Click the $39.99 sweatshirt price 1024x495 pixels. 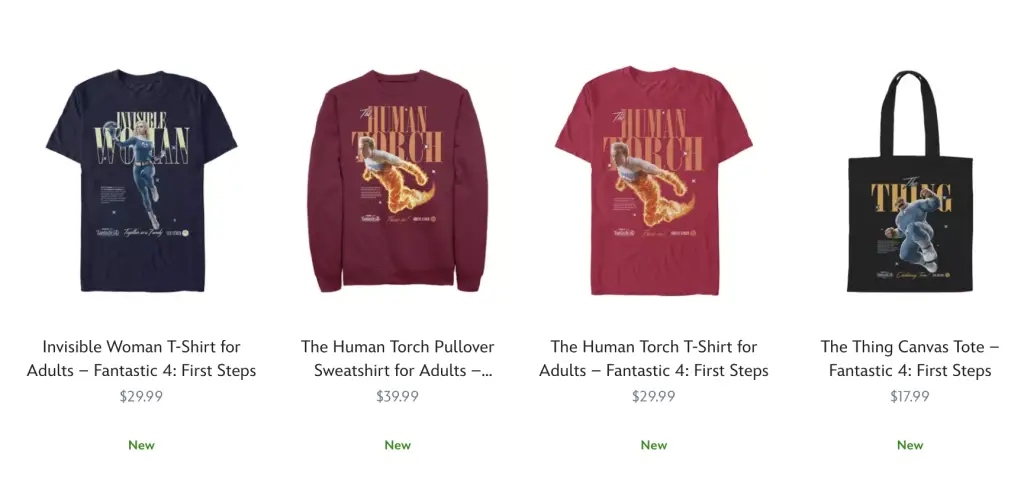click(397, 396)
